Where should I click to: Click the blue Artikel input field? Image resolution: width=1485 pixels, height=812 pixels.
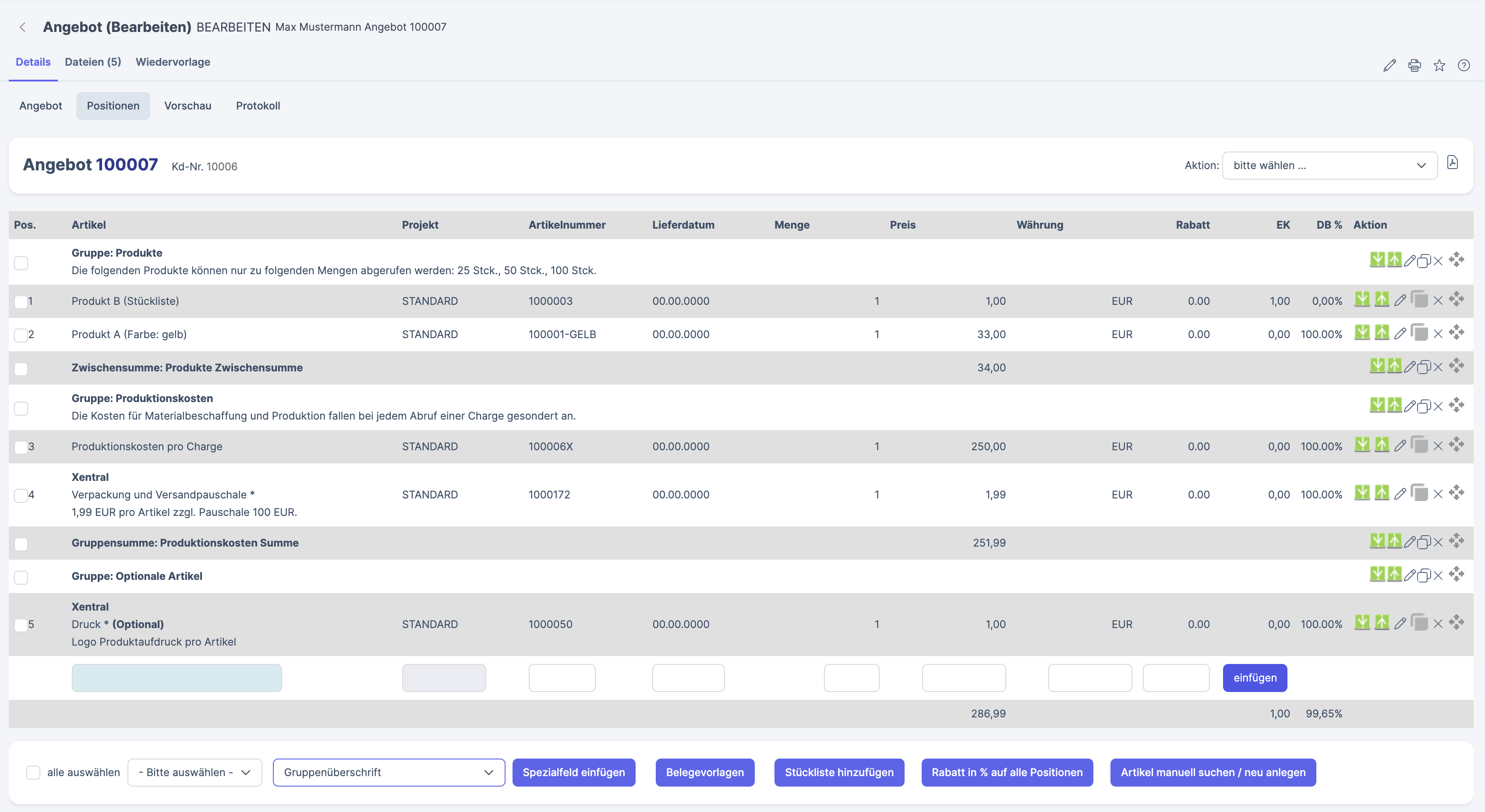(177, 678)
